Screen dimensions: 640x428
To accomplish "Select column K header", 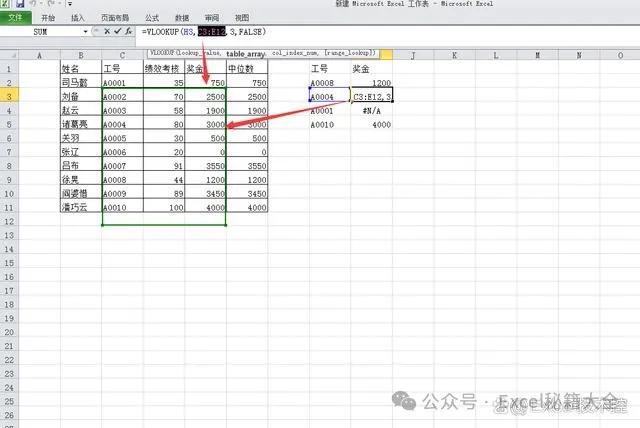I will [454, 55].
